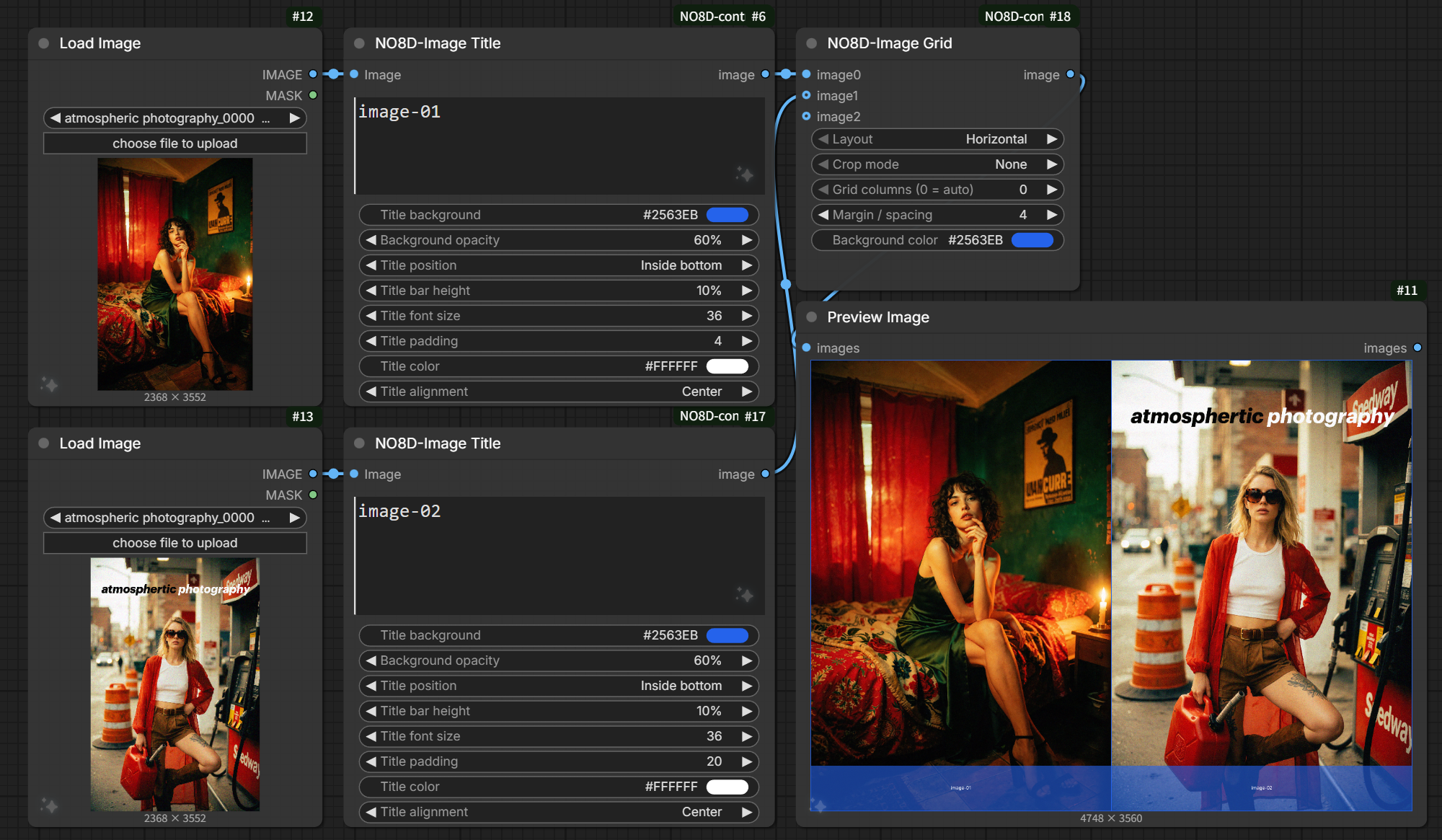This screenshot has width=1442, height=840.
Task: Collapse the NO8D-Image Title #17 node dot
Action: (x=359, y=443)
